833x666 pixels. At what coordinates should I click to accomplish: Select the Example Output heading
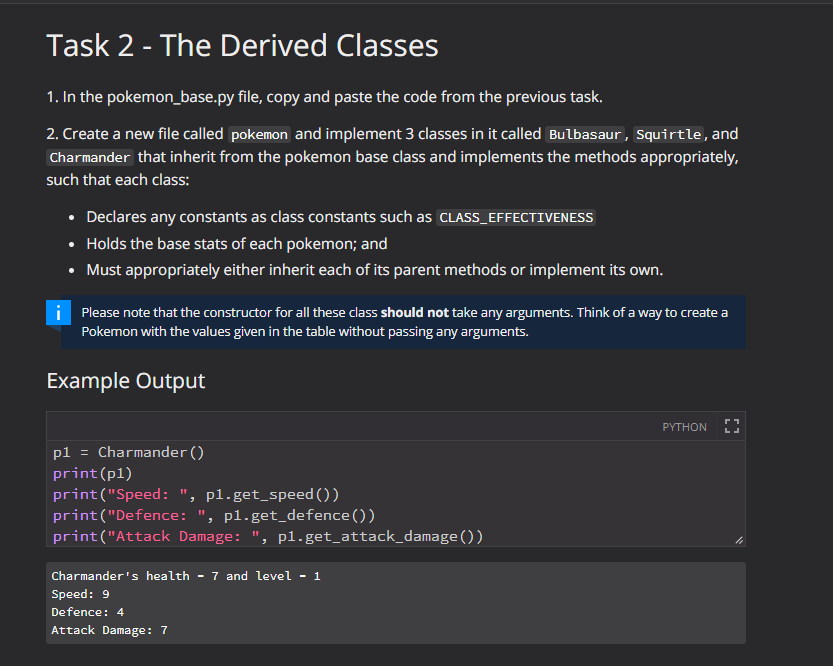(x=125, y=380)
